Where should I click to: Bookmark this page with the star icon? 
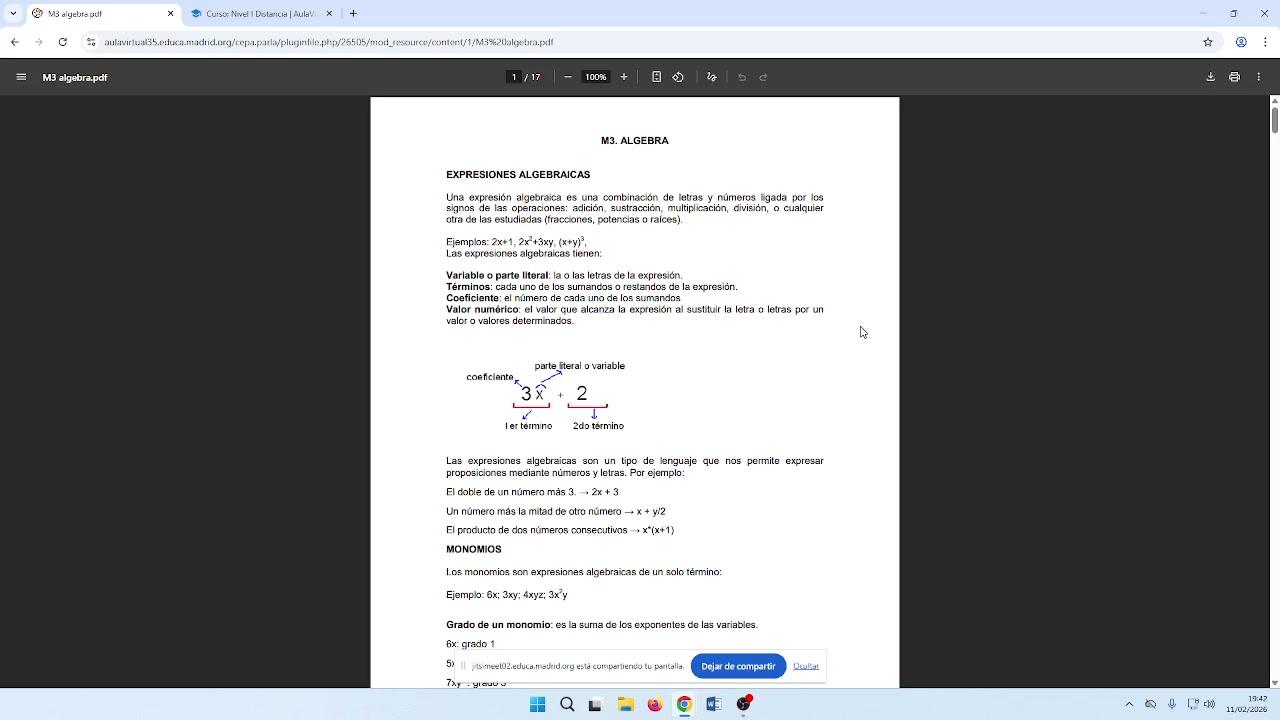[x=1208, y=42]
